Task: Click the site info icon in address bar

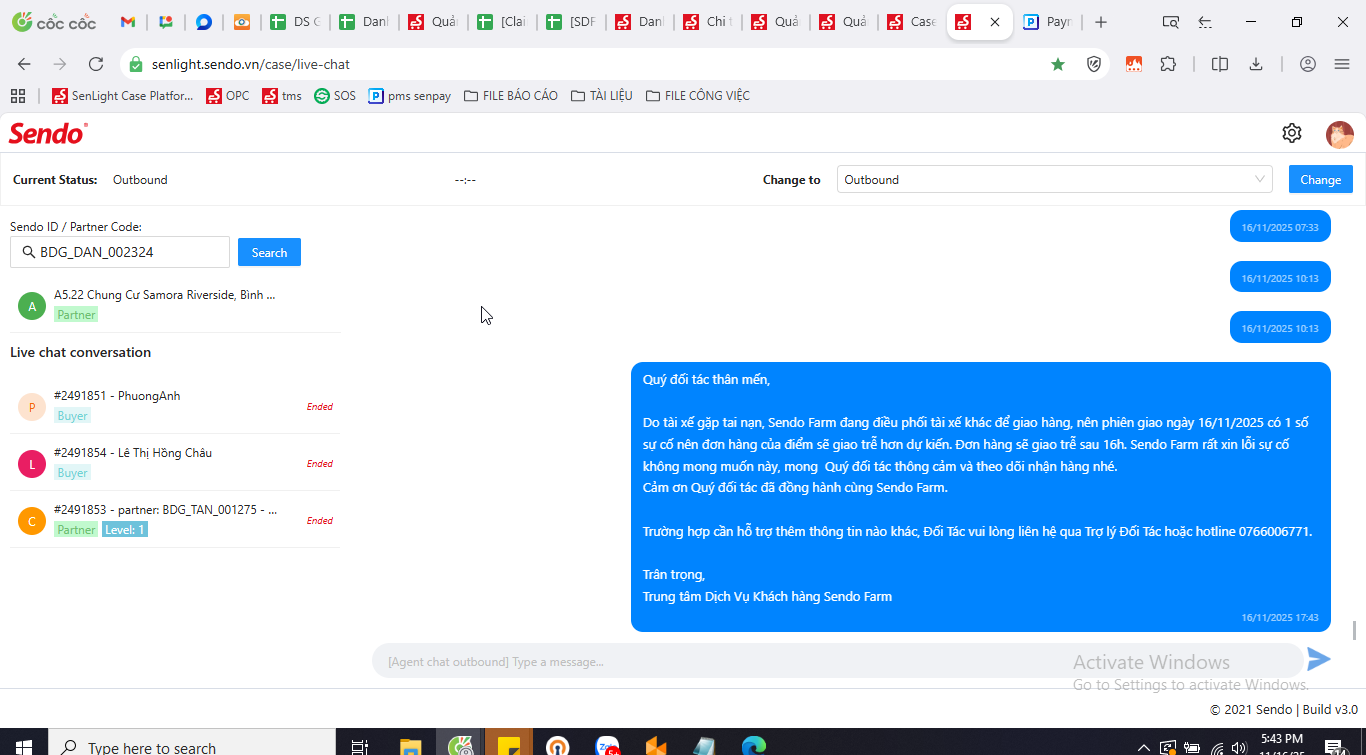Action: point(137,64)
